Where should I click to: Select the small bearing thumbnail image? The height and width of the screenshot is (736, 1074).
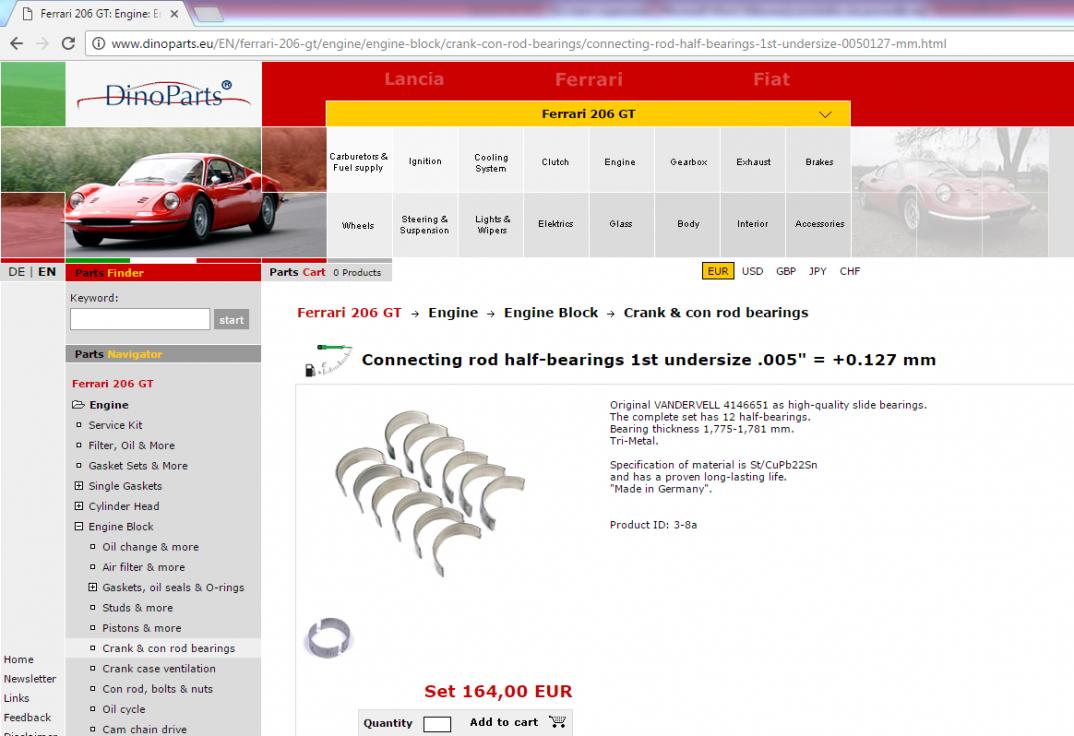coord(327,638)
